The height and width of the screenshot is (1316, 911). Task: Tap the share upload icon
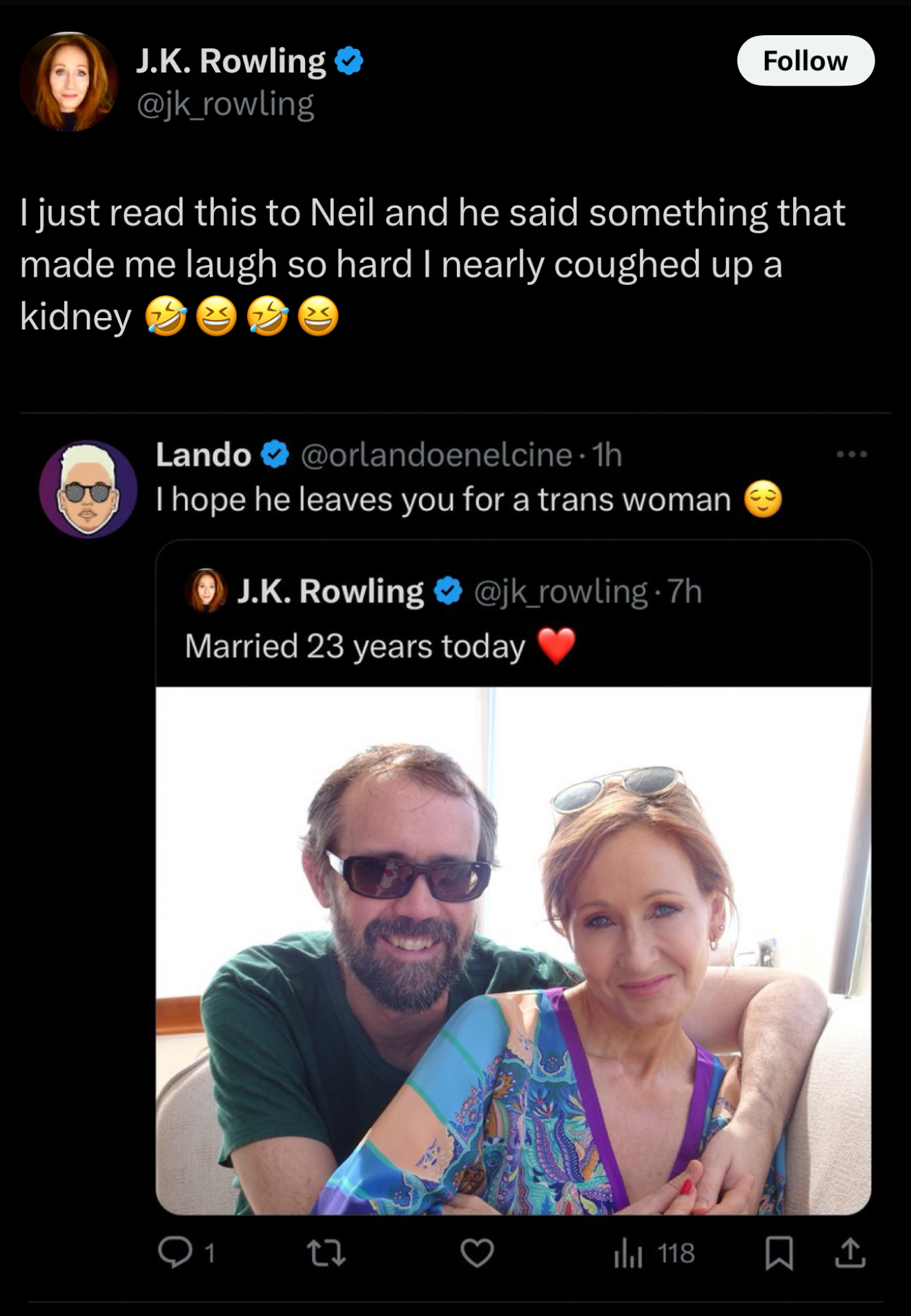[850, 1253]
